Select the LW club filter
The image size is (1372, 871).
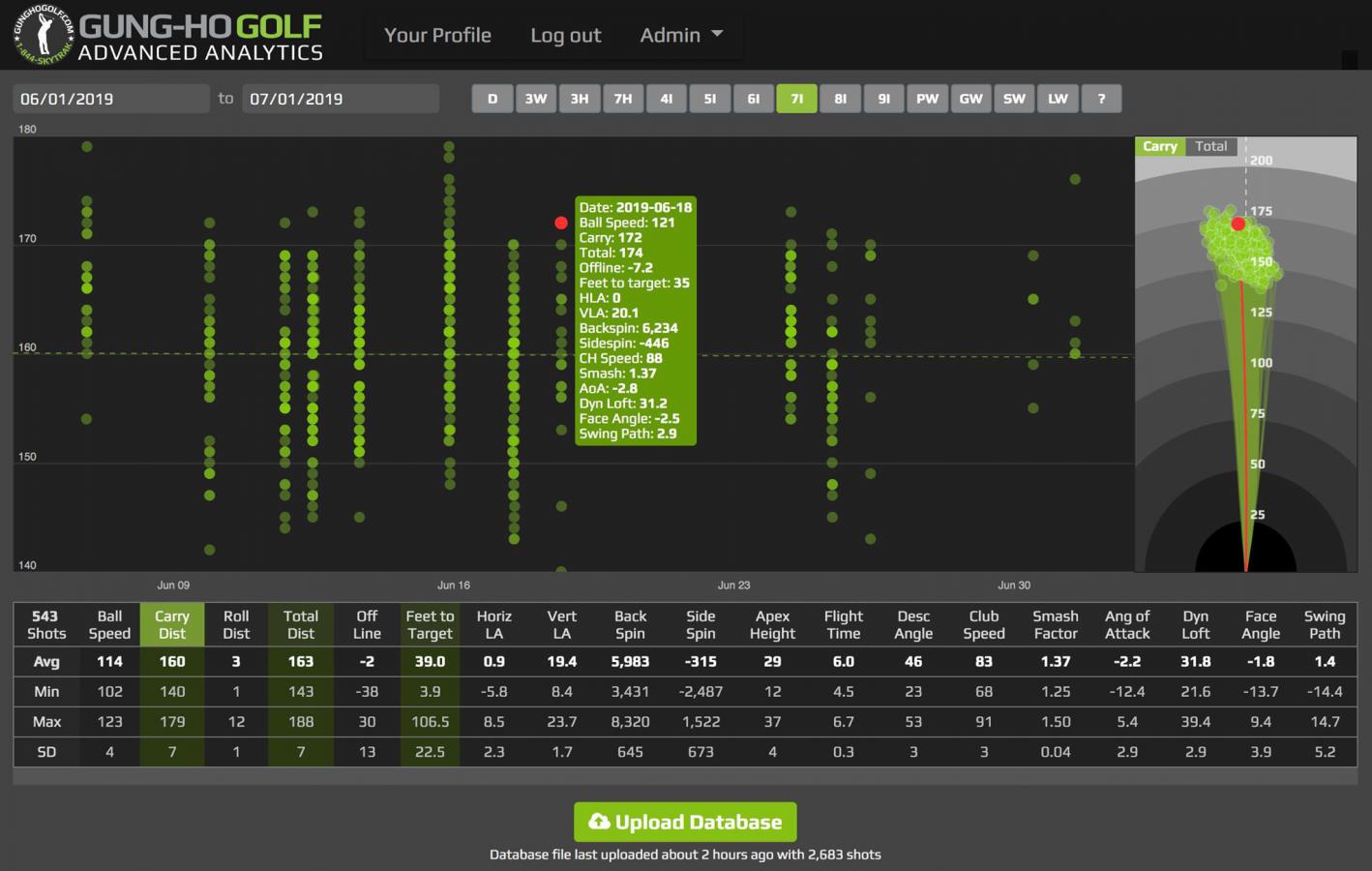coord(1059,99)
